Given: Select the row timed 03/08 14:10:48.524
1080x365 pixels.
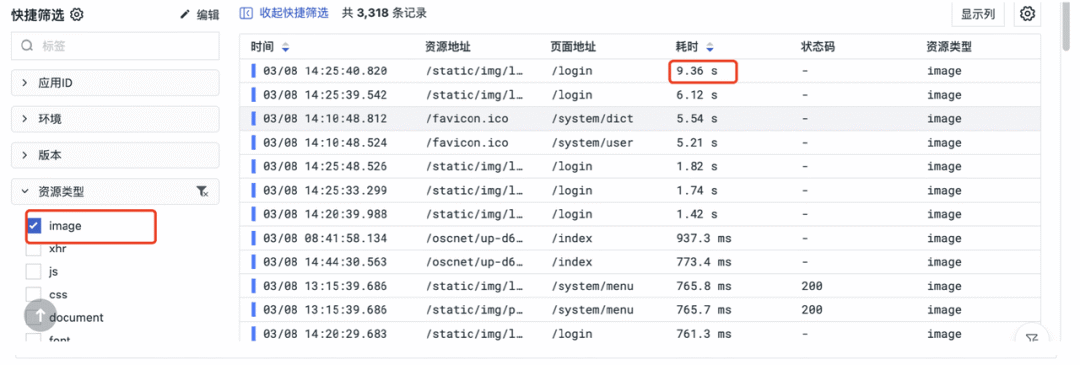Looking at the screenshot, I should tap(640, 143).
